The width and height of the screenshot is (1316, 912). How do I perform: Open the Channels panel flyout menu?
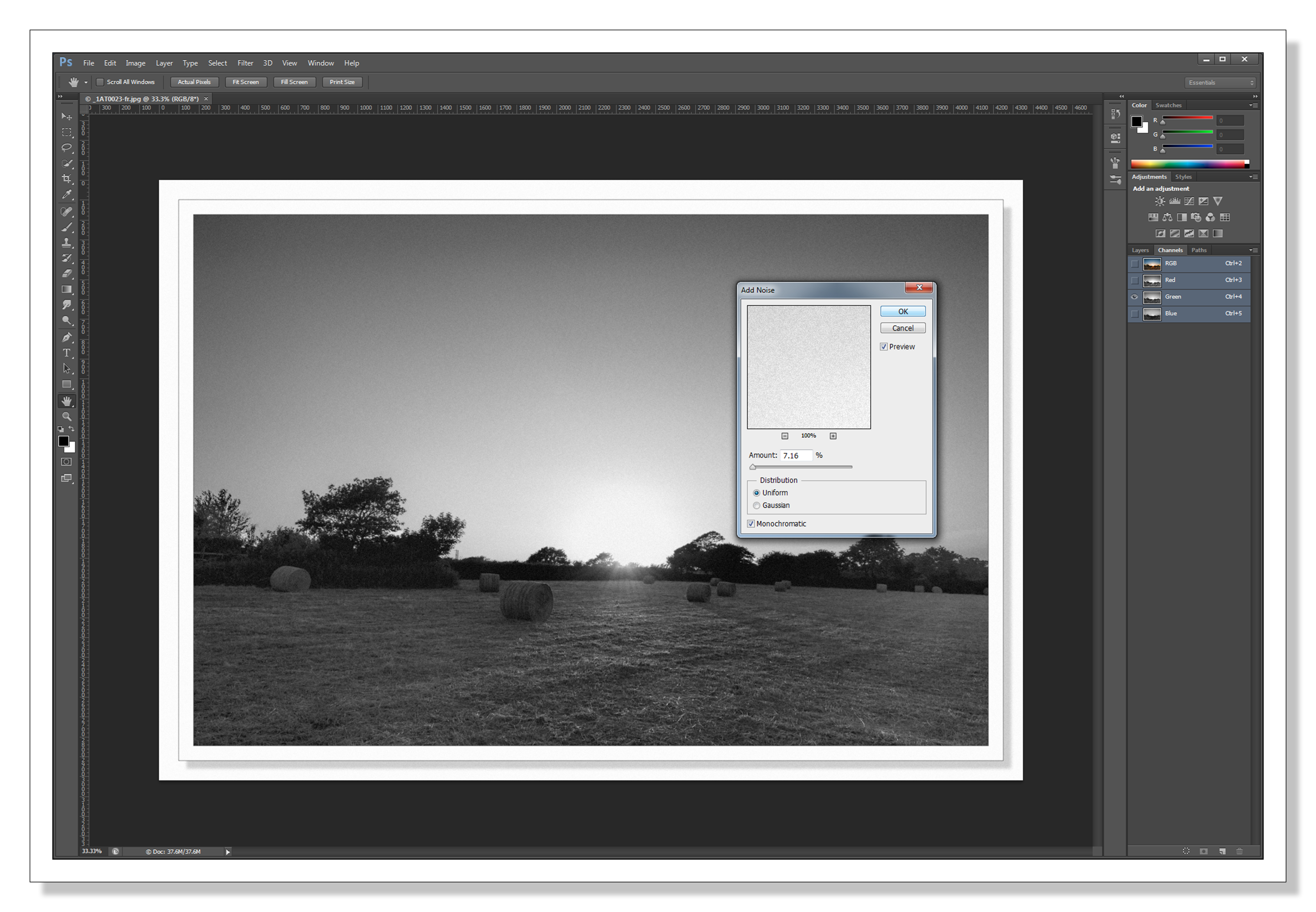click(1253, 250)
